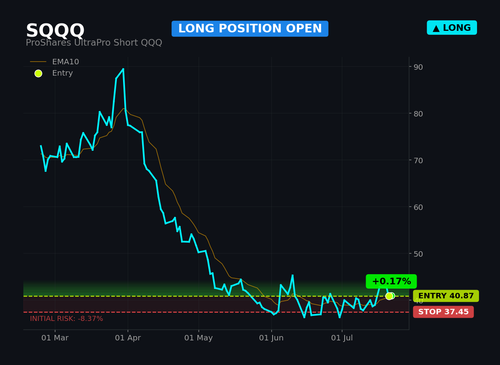Image resolution: width=500 pixels, height=365 pixels.
Task: Click the EMA10 legend line sample
Action: [x=38, y=62]
